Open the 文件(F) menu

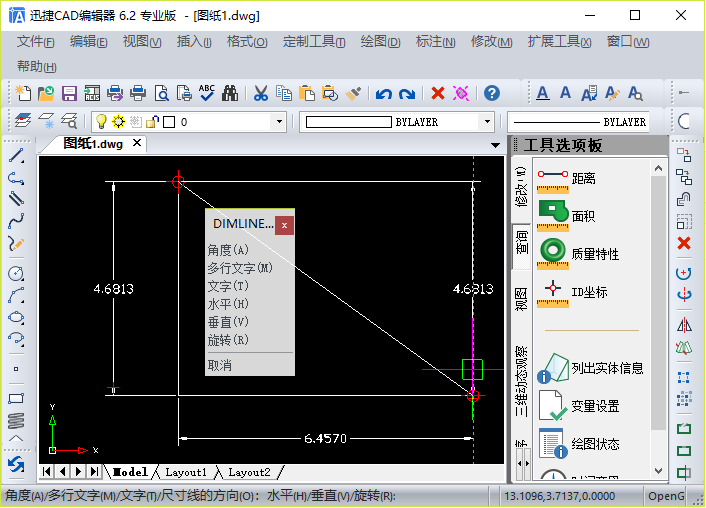(x=36, y=42)
